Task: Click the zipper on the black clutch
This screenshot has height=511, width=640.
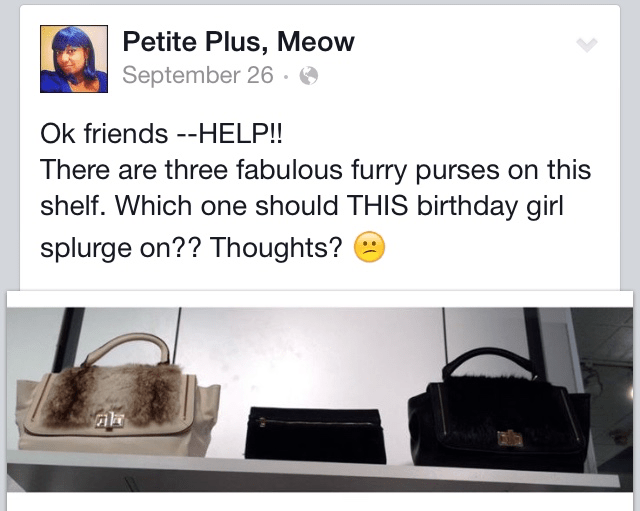Action: tap(314, 422)
